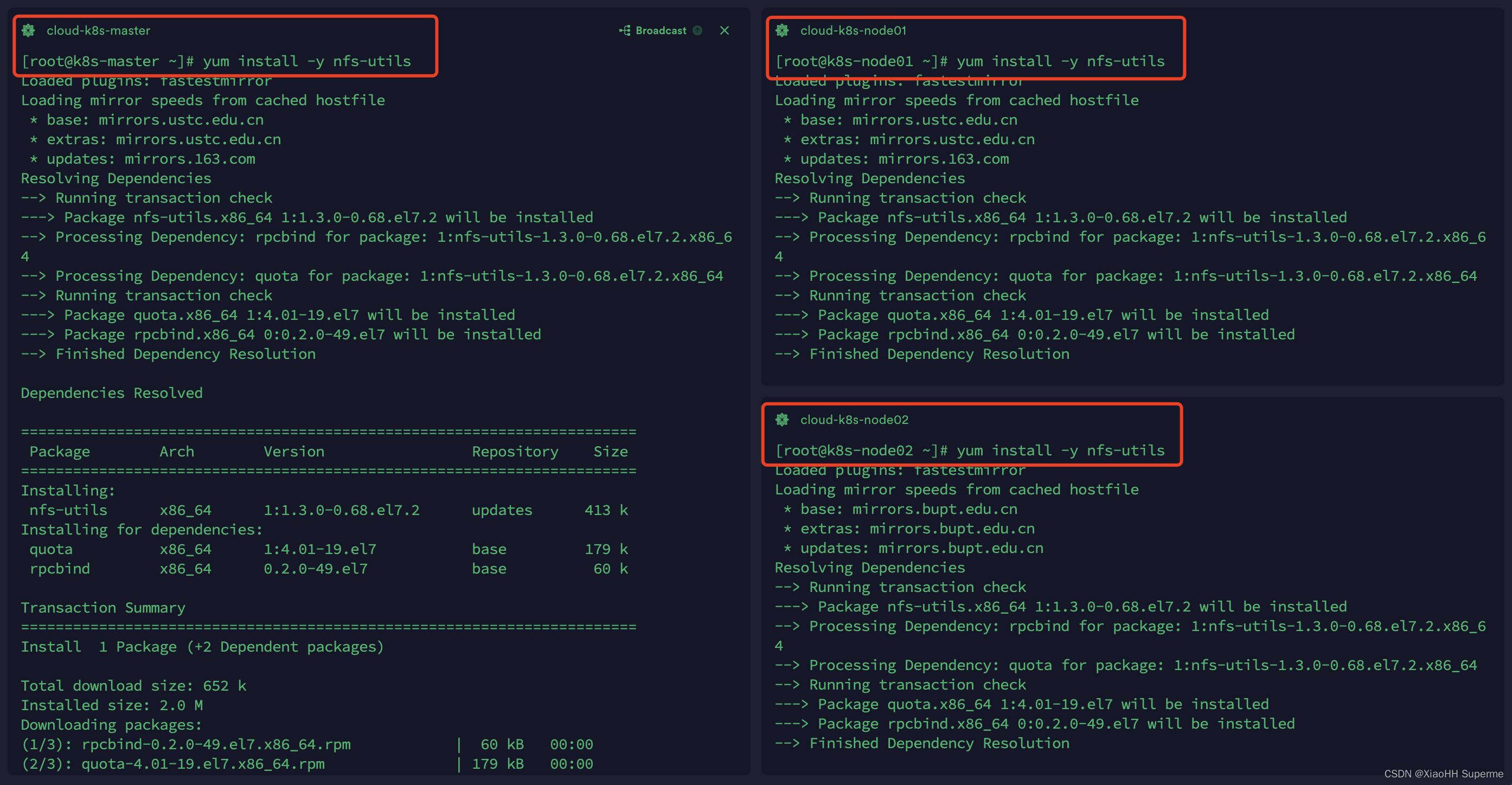Select the cloud-k8s-node02 pane title
Viewport: 1512px width, 785px height.
[854, 420]
